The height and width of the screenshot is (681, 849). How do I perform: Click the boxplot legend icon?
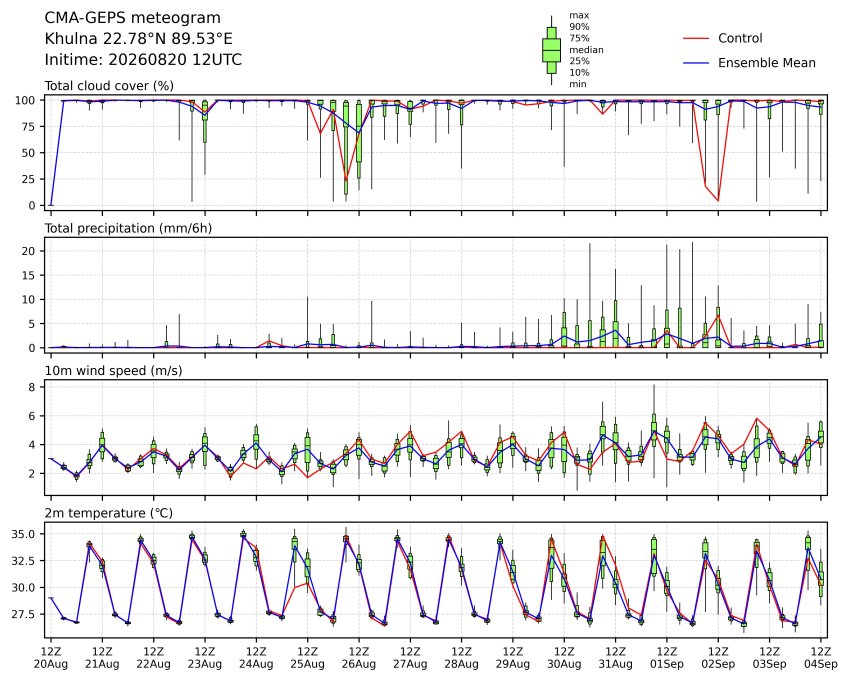552,50
